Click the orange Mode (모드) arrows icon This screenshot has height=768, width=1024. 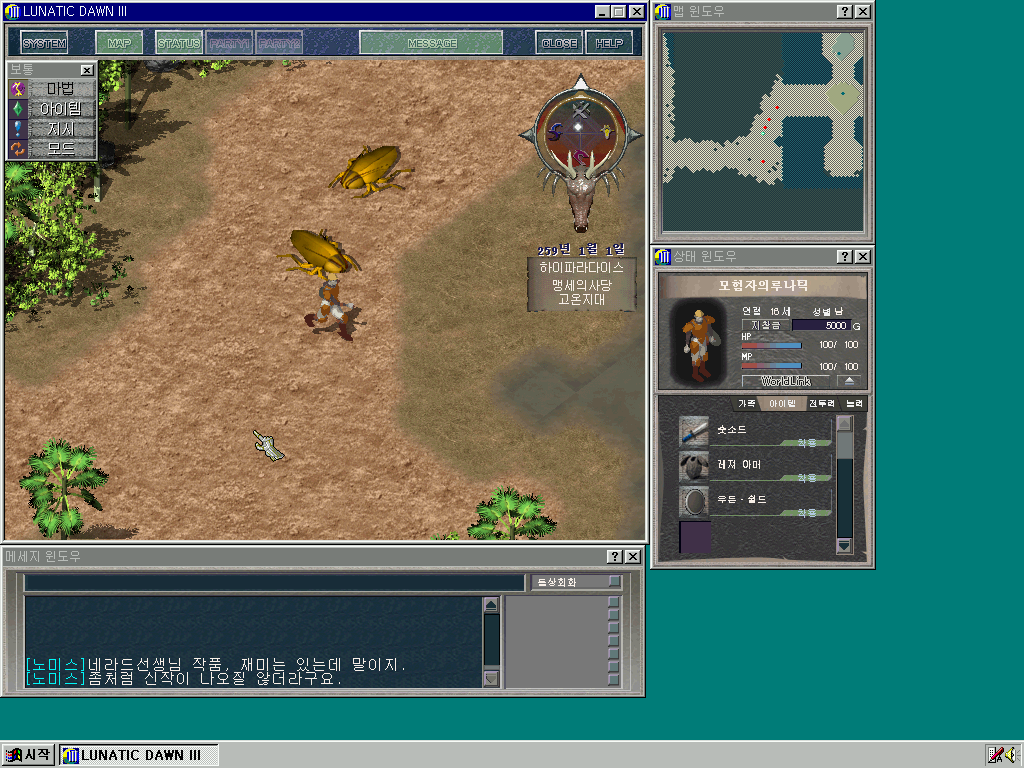pyautogui.click(x=18, y=149)
